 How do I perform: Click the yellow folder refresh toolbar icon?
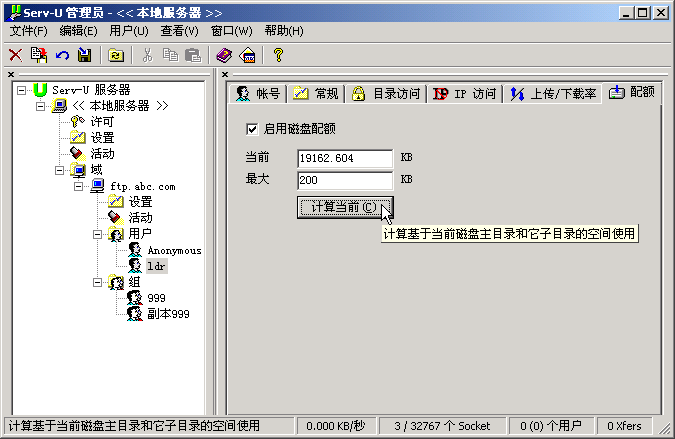[116, 56]
